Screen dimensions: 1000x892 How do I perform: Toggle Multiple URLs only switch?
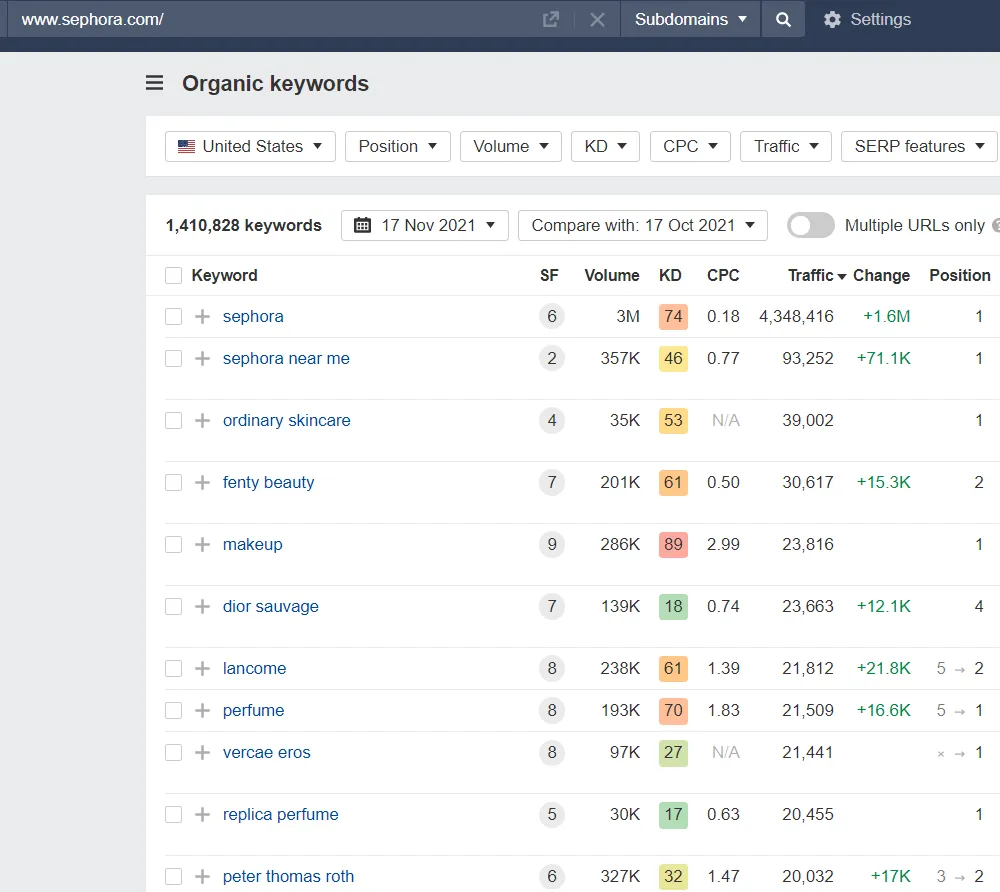pyautogui.click(x=810, y=225)
